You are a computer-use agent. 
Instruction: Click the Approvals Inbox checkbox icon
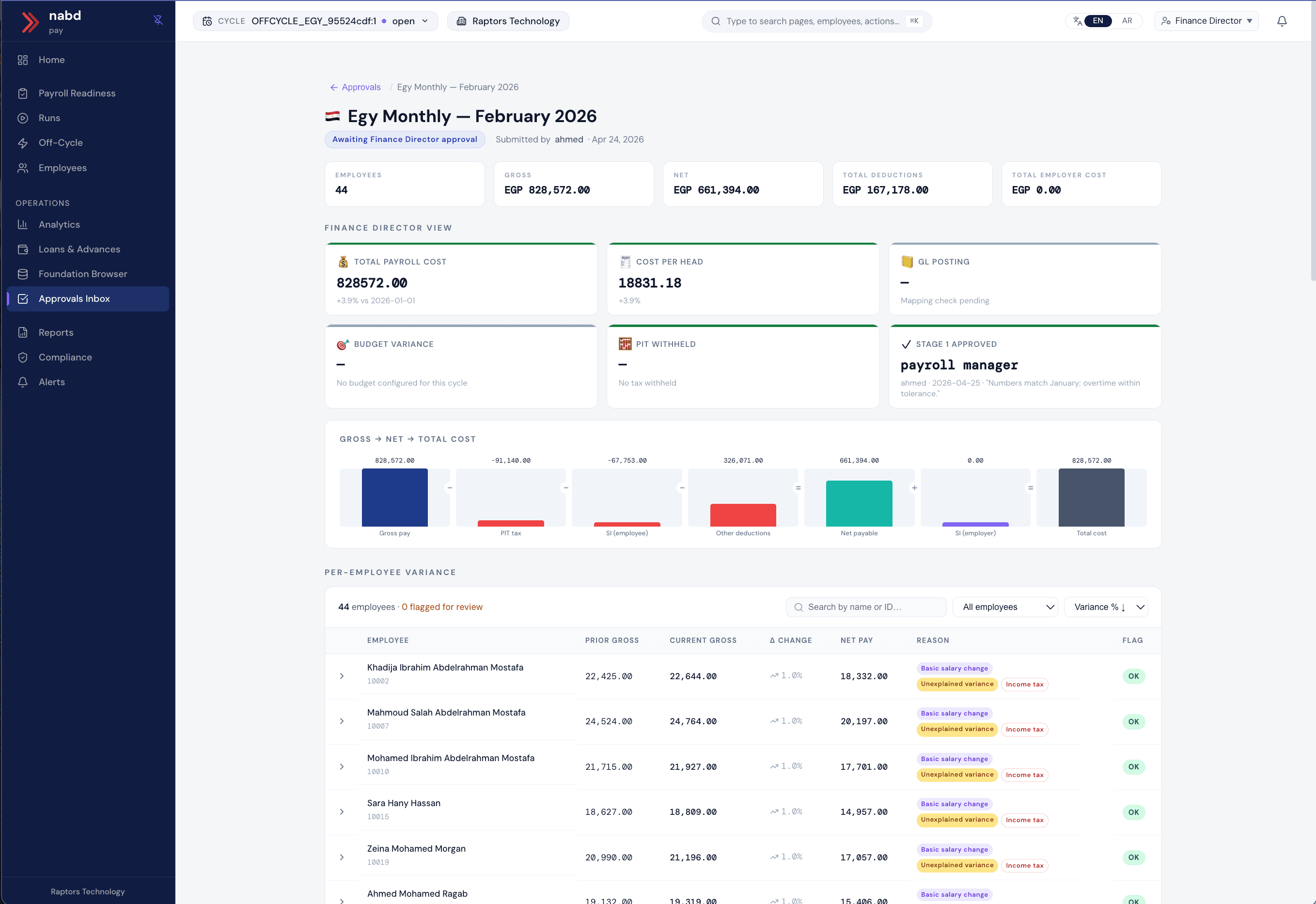click(x=23, y=298)
